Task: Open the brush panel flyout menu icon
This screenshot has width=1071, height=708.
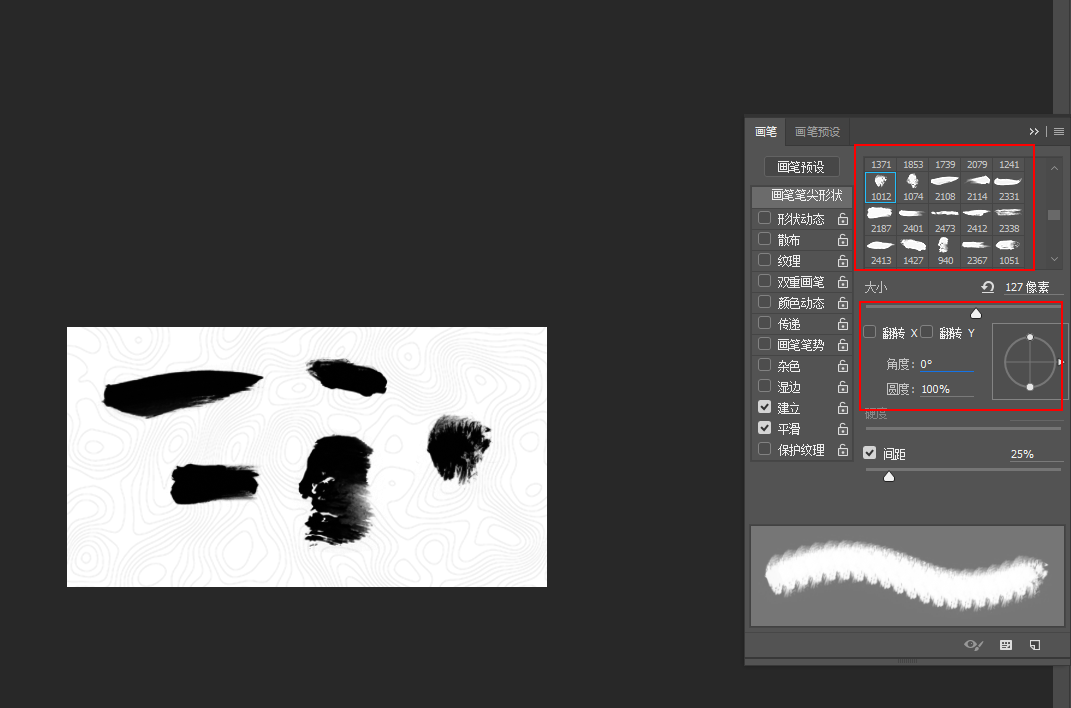Action: pos(1059,131)
